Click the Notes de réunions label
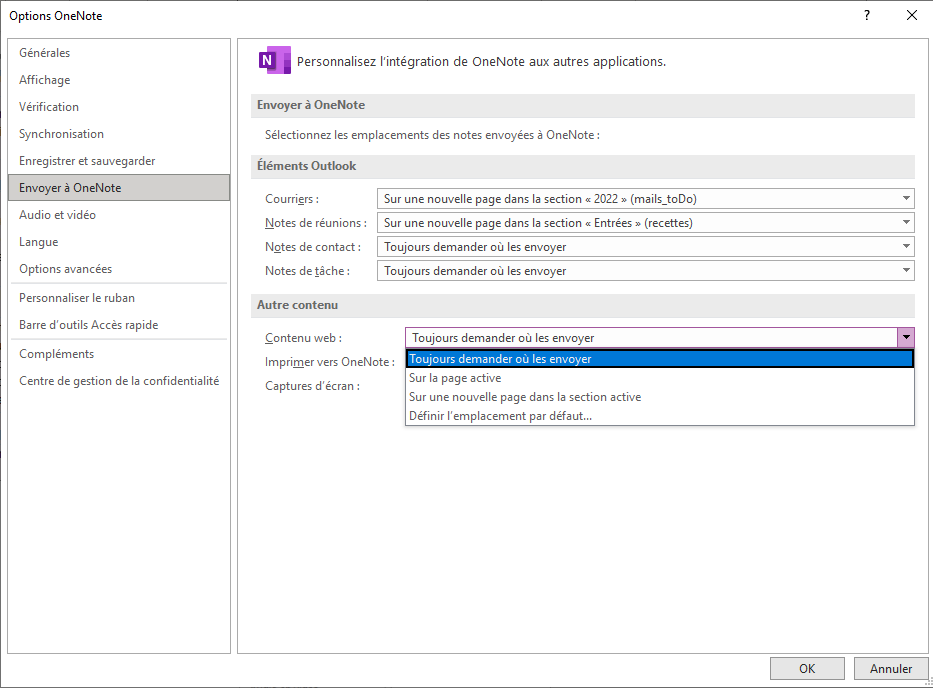933x688 pixels. (316, 223)
